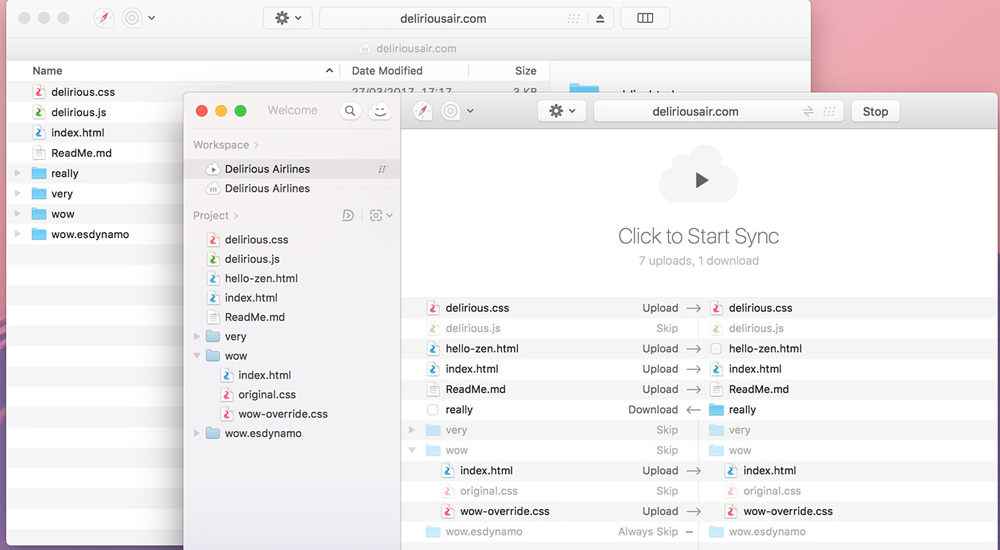1000x550 pixels.
Task: Click deliriousair.com address field in back window
Action: click(x=466, y=18)
